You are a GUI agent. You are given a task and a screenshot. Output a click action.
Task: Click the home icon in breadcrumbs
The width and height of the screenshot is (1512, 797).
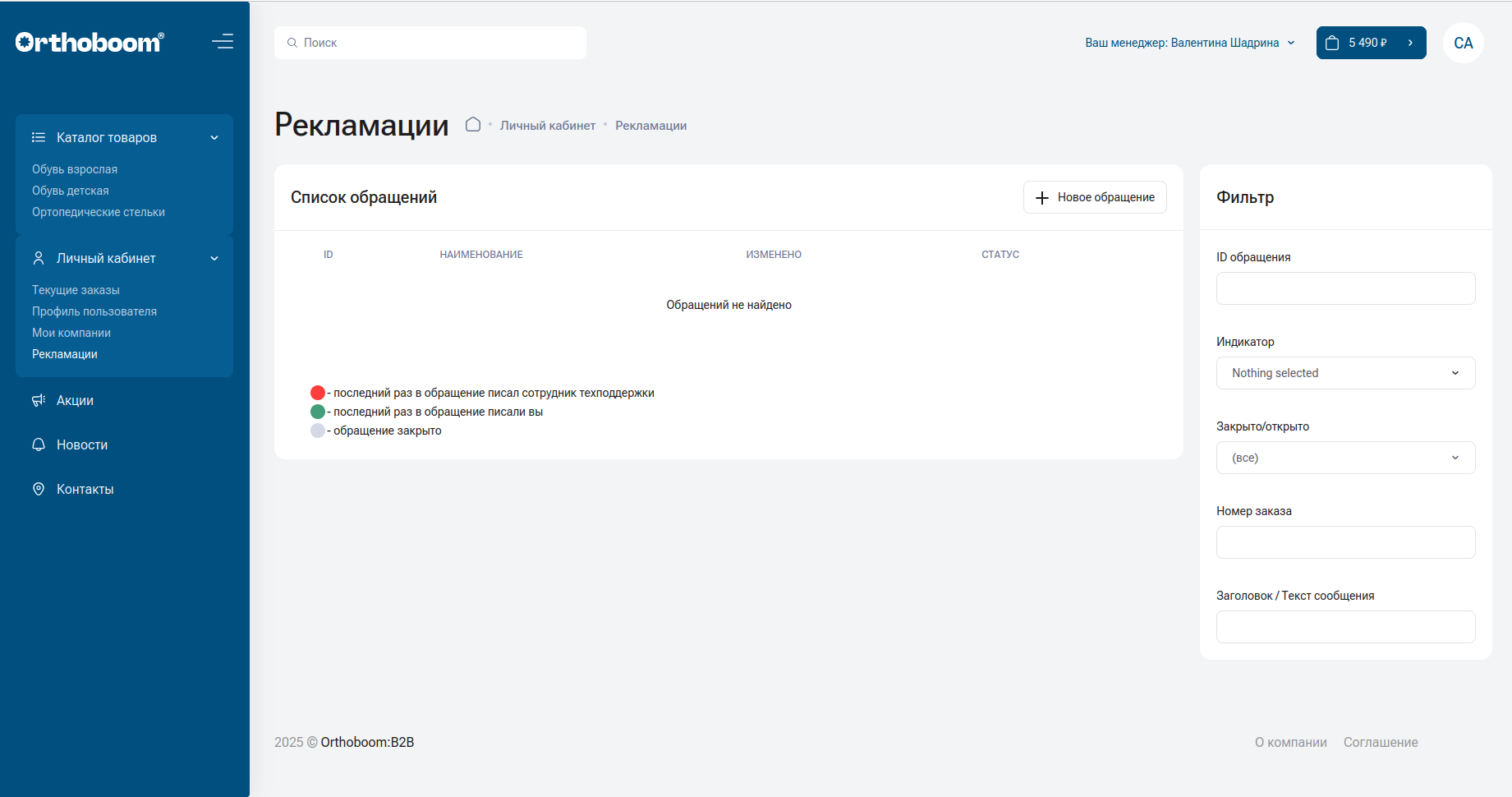(x=473, y=125)
